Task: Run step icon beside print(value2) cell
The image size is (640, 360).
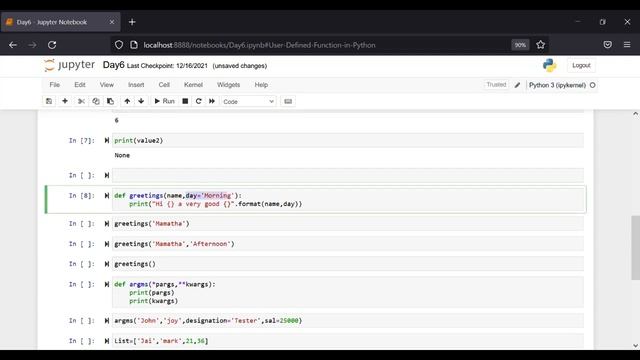Action: tap(107, 140)
